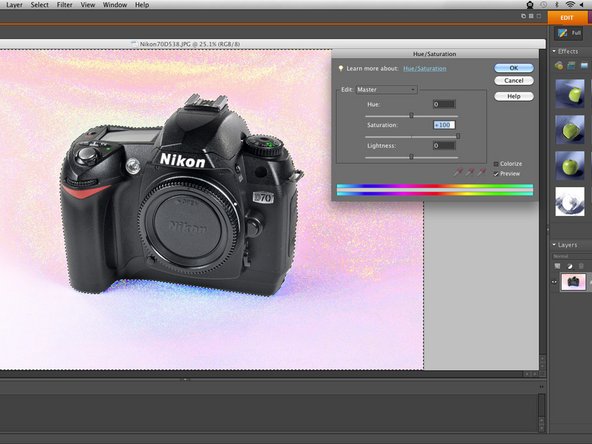Click the Hue value input field
The height and width of the screenshot is (444, 592).
click(444, 104)
